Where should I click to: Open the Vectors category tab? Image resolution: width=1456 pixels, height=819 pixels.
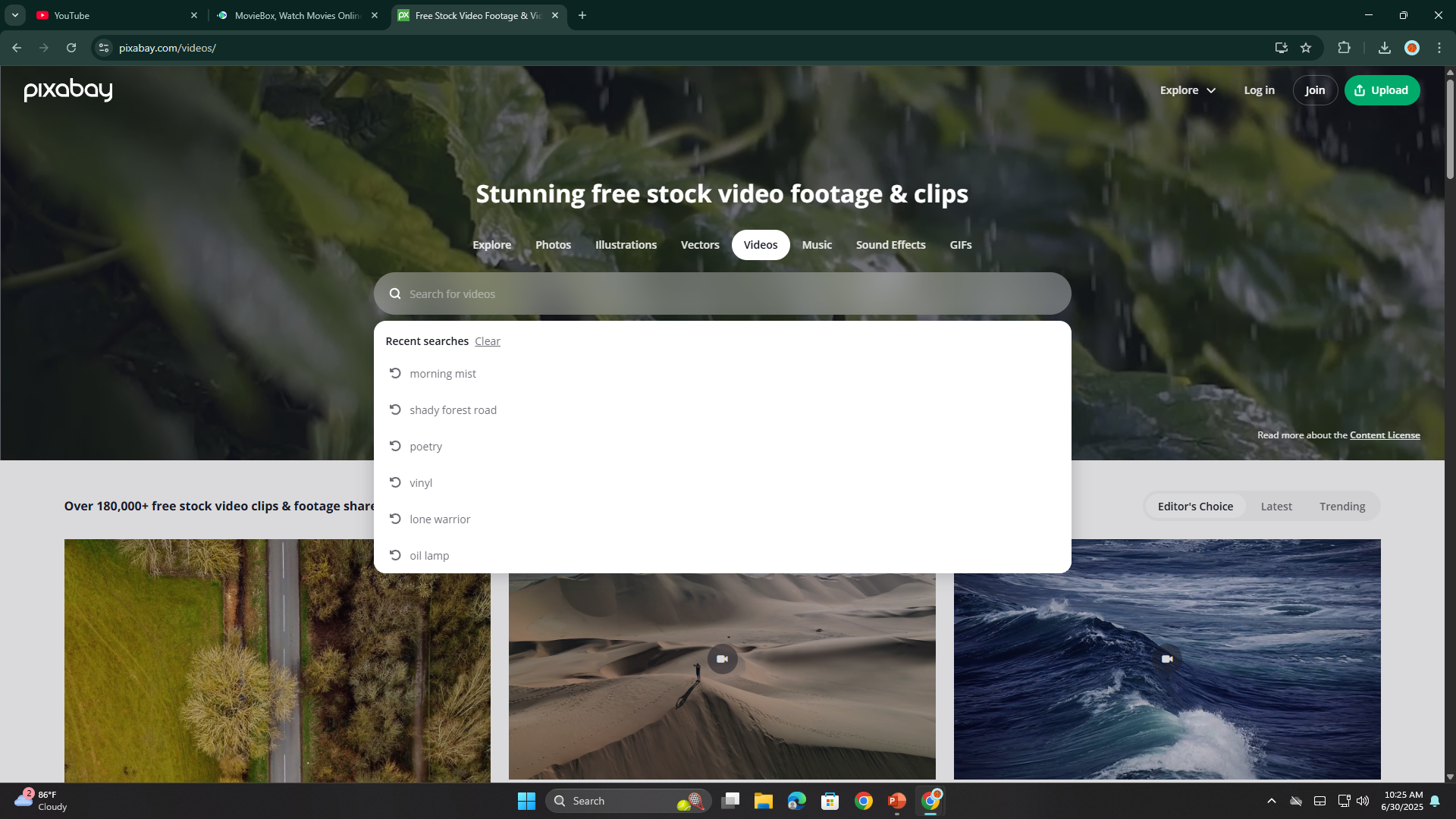coord(700,245)
